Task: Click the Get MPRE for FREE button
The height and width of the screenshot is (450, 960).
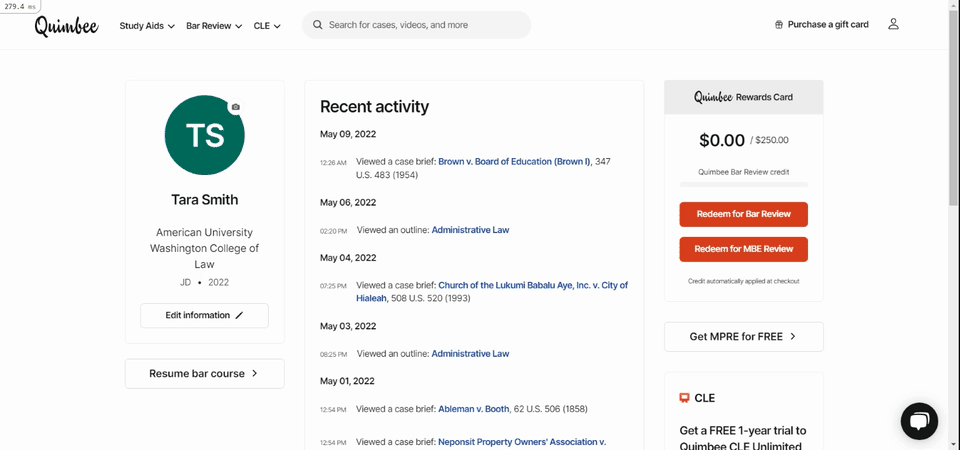Action: (743, 337)
